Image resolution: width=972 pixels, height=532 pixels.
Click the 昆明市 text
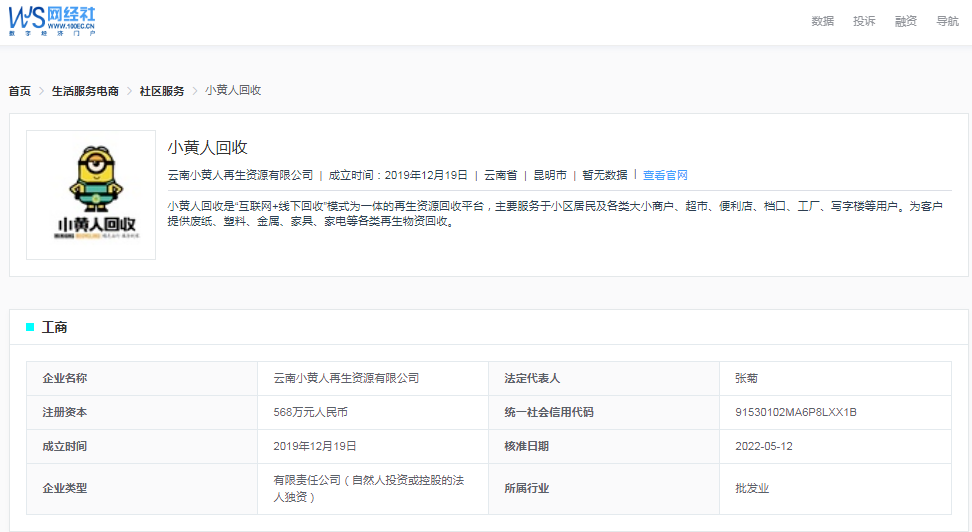pyautogui.click(x=550, y=175)
